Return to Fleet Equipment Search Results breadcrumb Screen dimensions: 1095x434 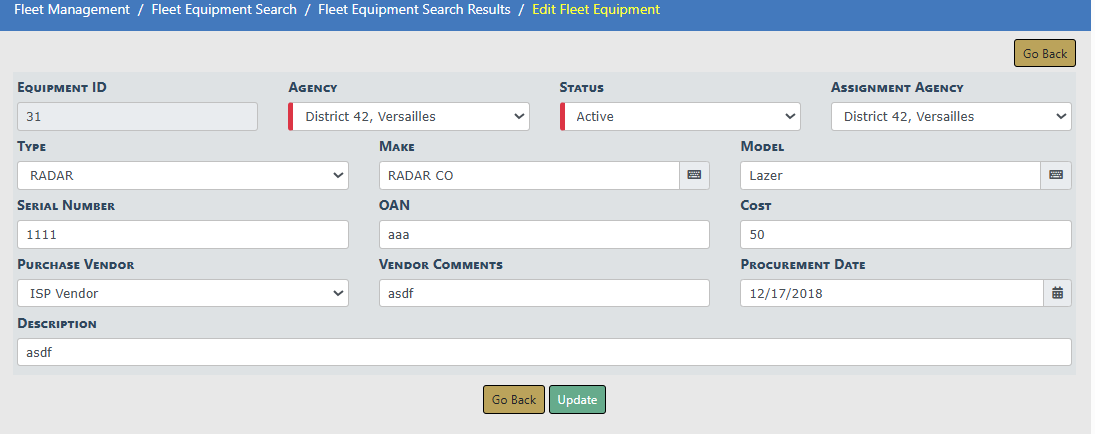point(414,10)
